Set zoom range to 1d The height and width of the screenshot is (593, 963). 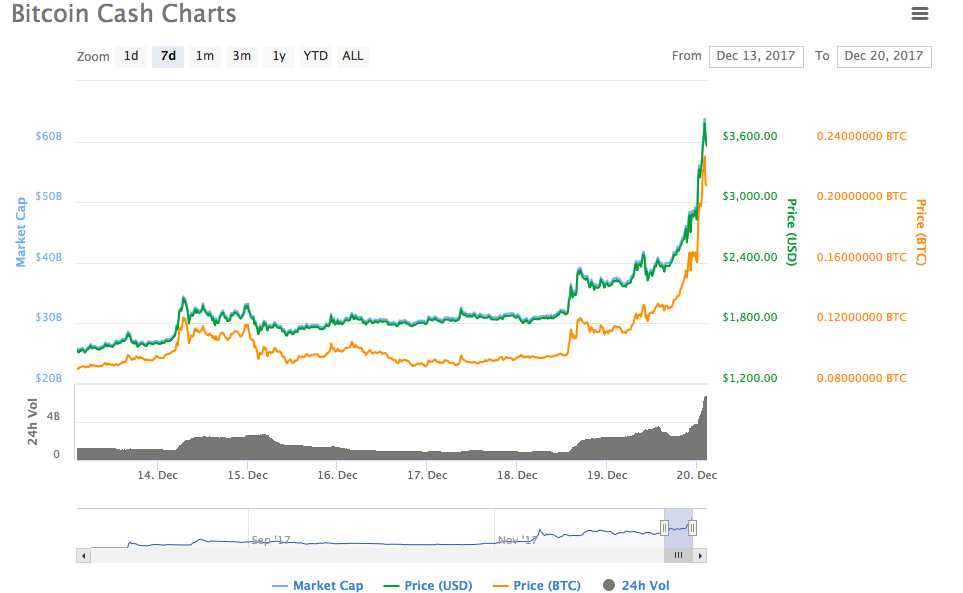point(131,56)
